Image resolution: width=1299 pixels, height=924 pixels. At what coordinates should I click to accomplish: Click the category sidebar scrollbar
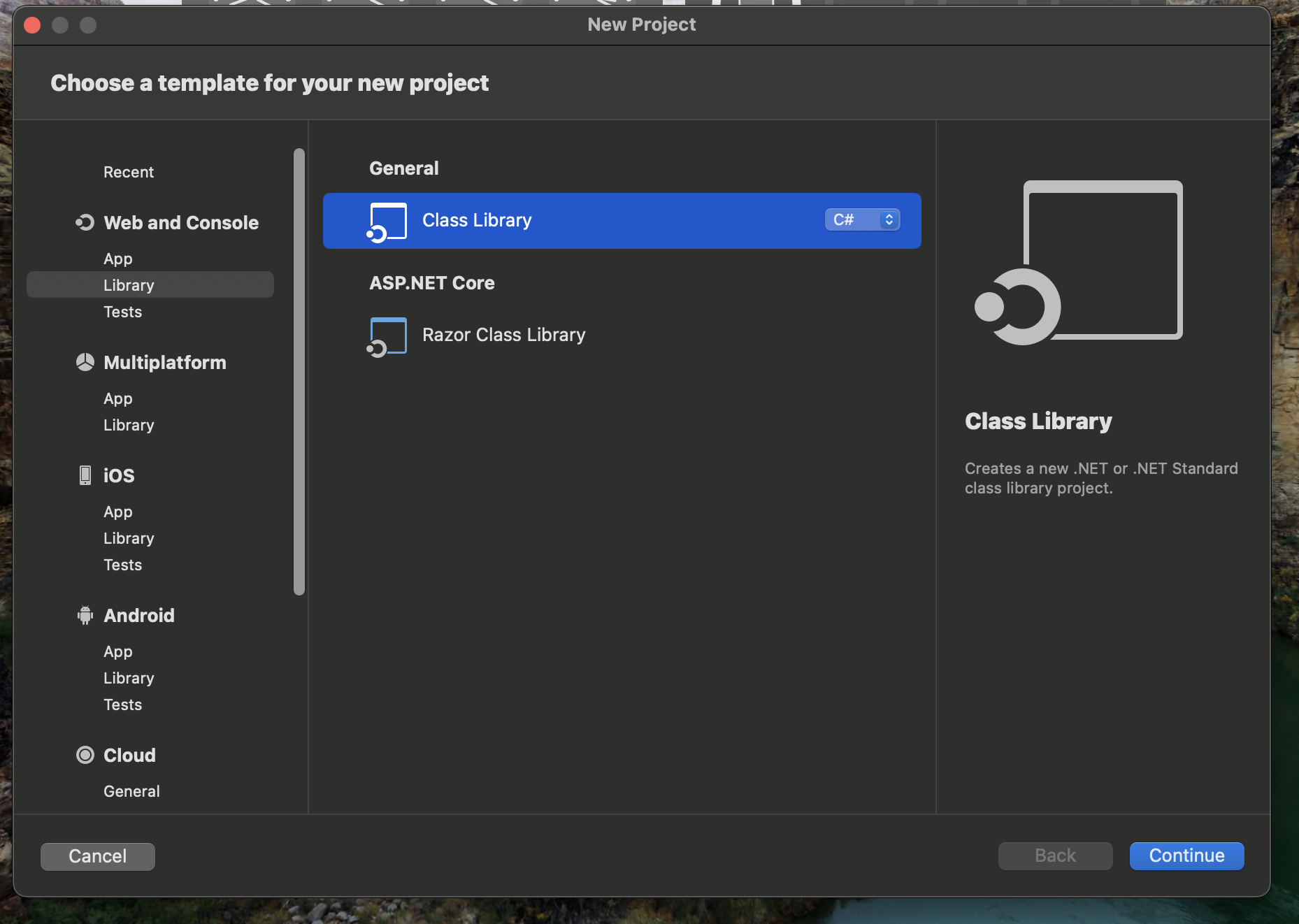[299, 372]
